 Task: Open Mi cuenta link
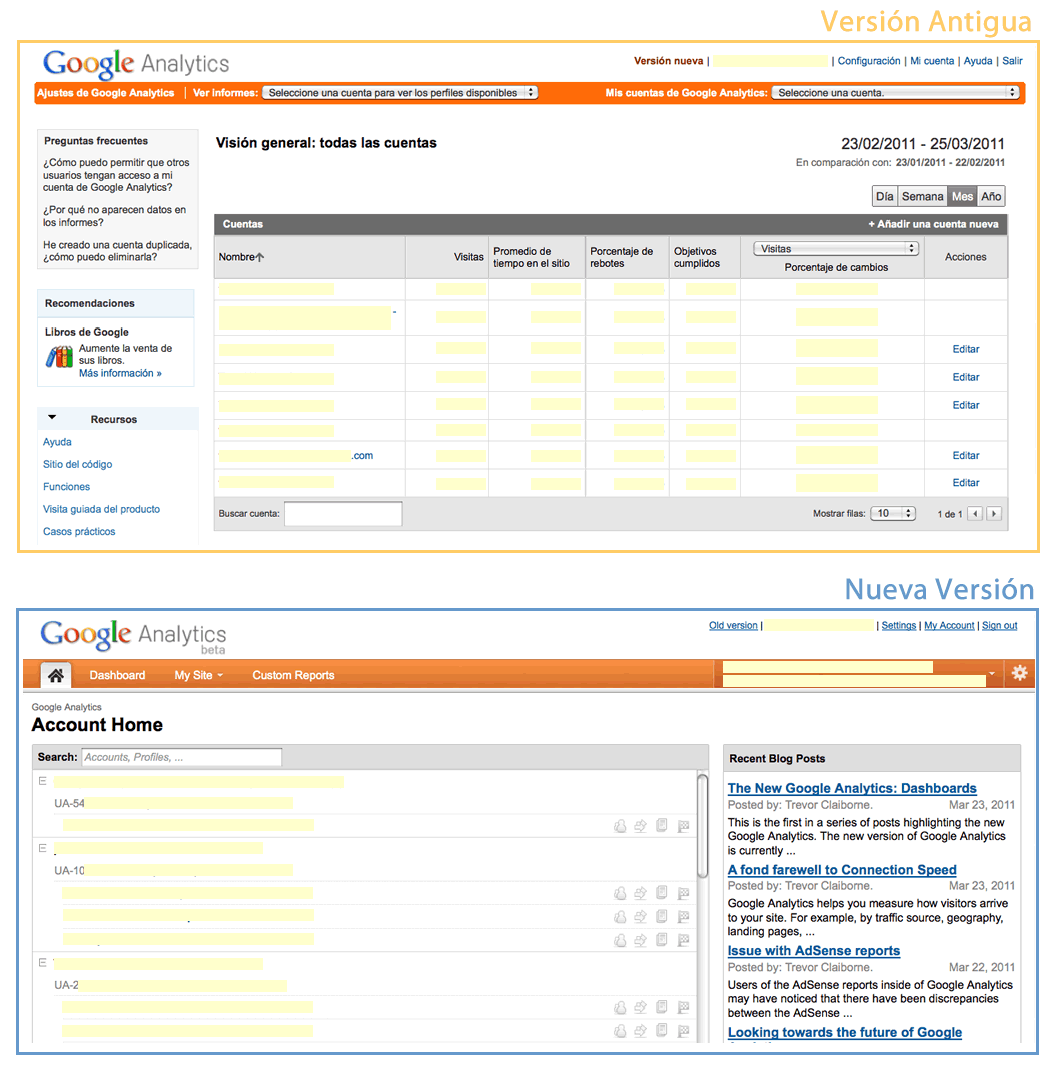pos(932,61)
